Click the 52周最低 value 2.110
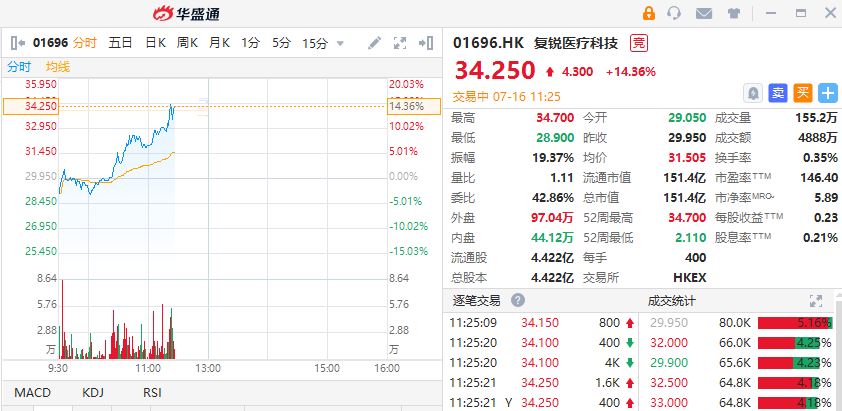 point(691,237)
